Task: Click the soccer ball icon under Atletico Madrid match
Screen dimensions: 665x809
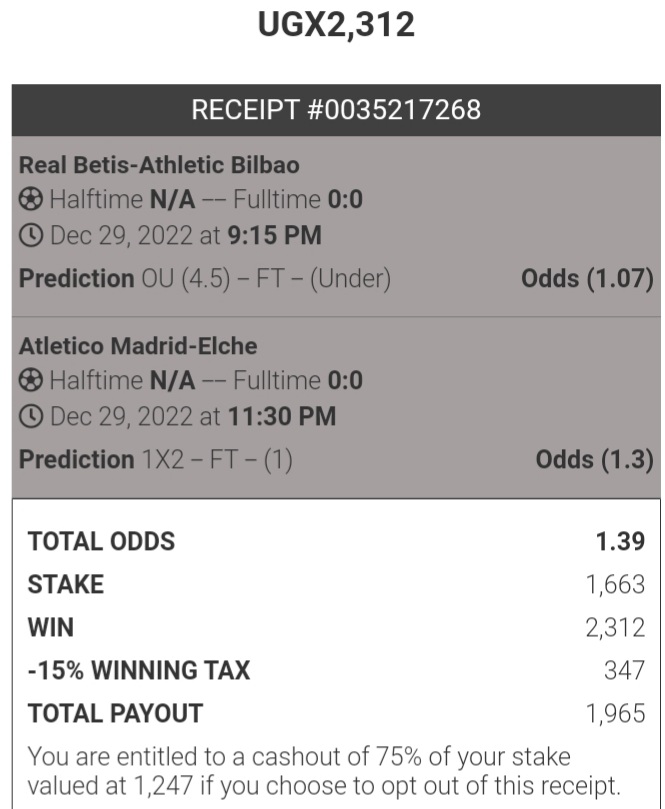Action: pyautogui.click(x=30, y=381)
